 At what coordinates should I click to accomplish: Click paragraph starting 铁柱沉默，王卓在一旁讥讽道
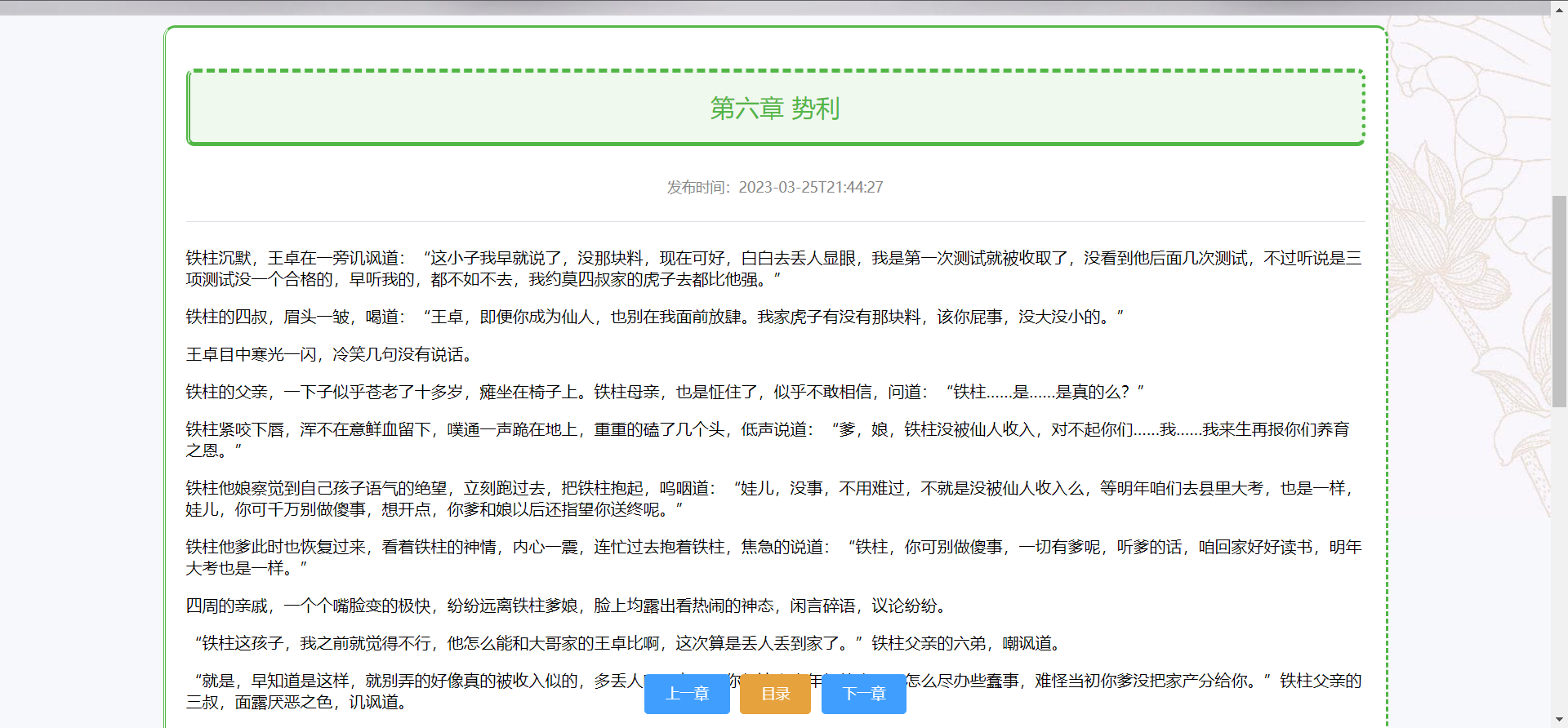[x=775, y=269]
